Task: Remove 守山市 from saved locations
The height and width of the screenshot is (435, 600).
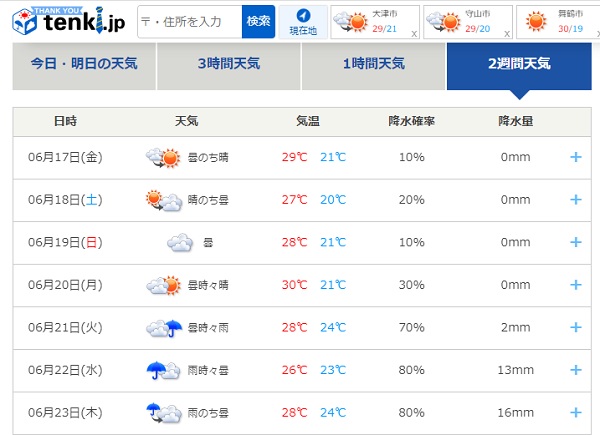Action: (x=506, y=32)
